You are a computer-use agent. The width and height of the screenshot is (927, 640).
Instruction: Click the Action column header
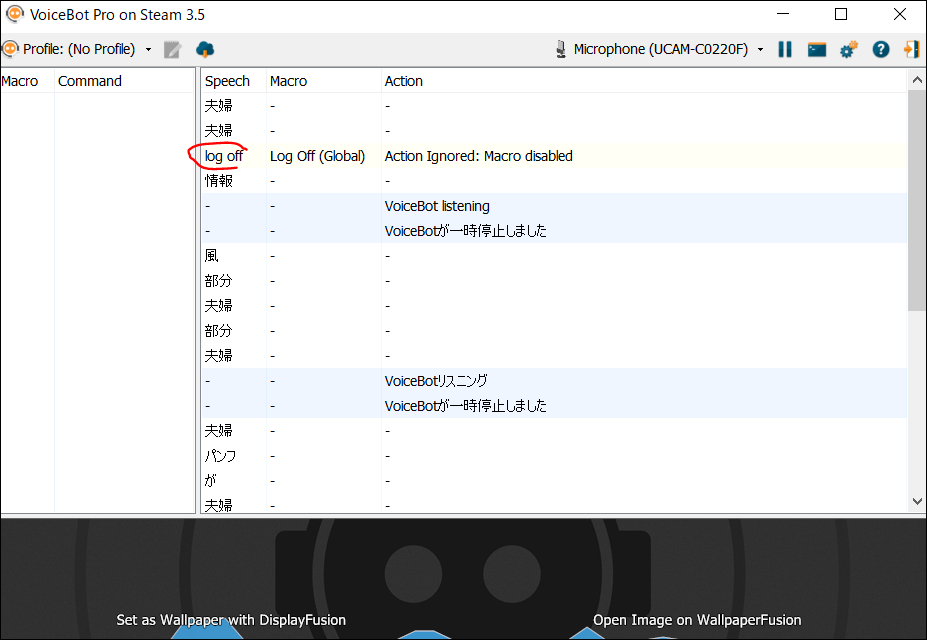[x=644, y=81]
